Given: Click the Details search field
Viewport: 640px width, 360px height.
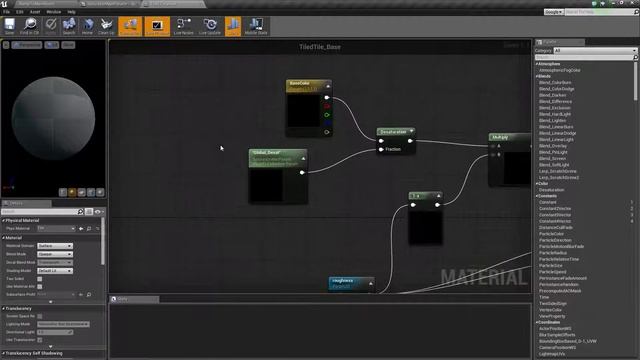Looking at the screenshot, I should point(39,211).
